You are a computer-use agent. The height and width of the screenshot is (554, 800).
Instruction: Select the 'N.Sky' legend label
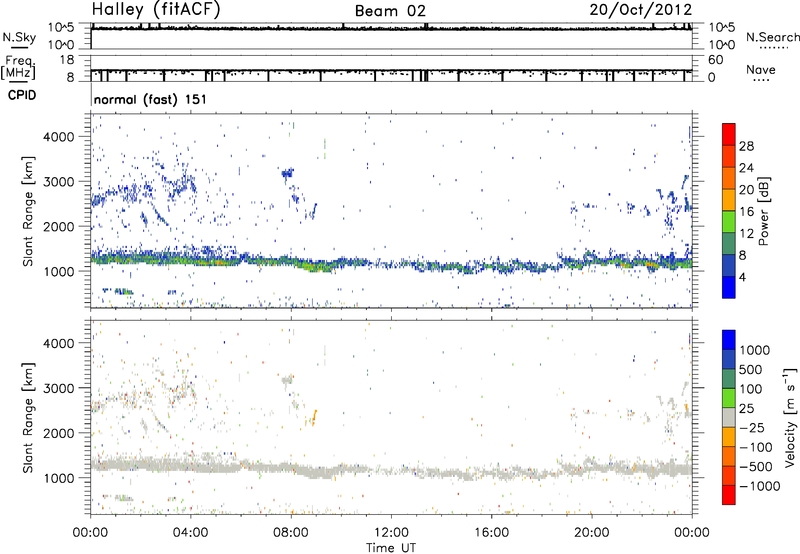coord(19,38)
